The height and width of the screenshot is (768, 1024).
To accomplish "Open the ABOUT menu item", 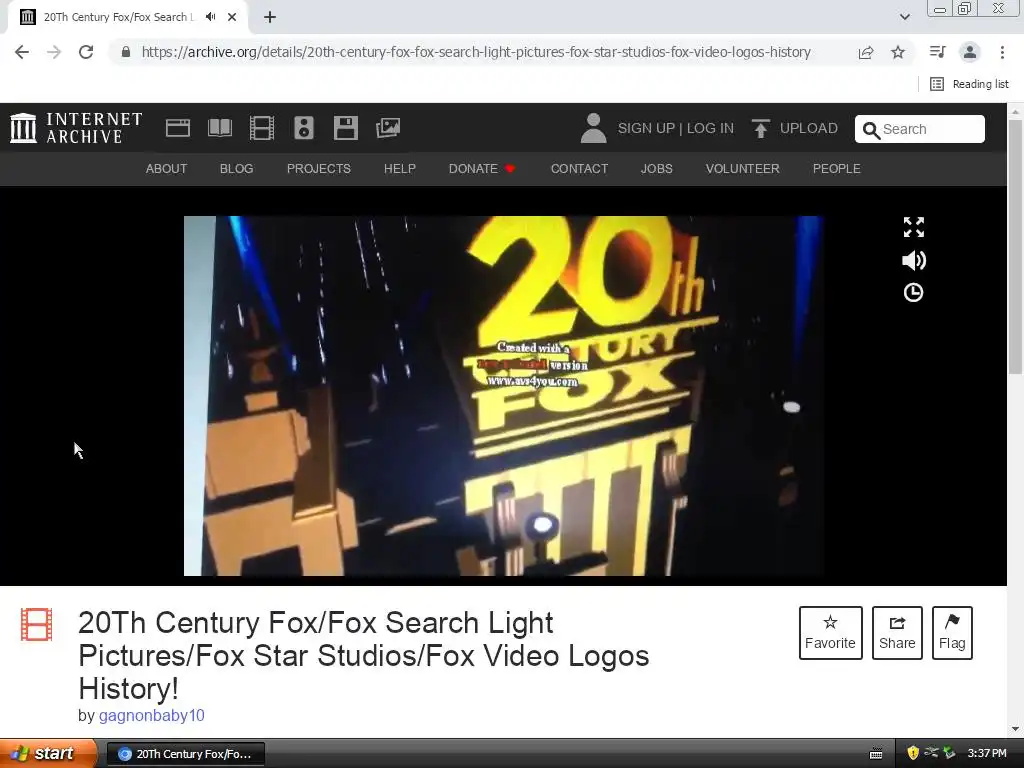I will tap(167, 168).
